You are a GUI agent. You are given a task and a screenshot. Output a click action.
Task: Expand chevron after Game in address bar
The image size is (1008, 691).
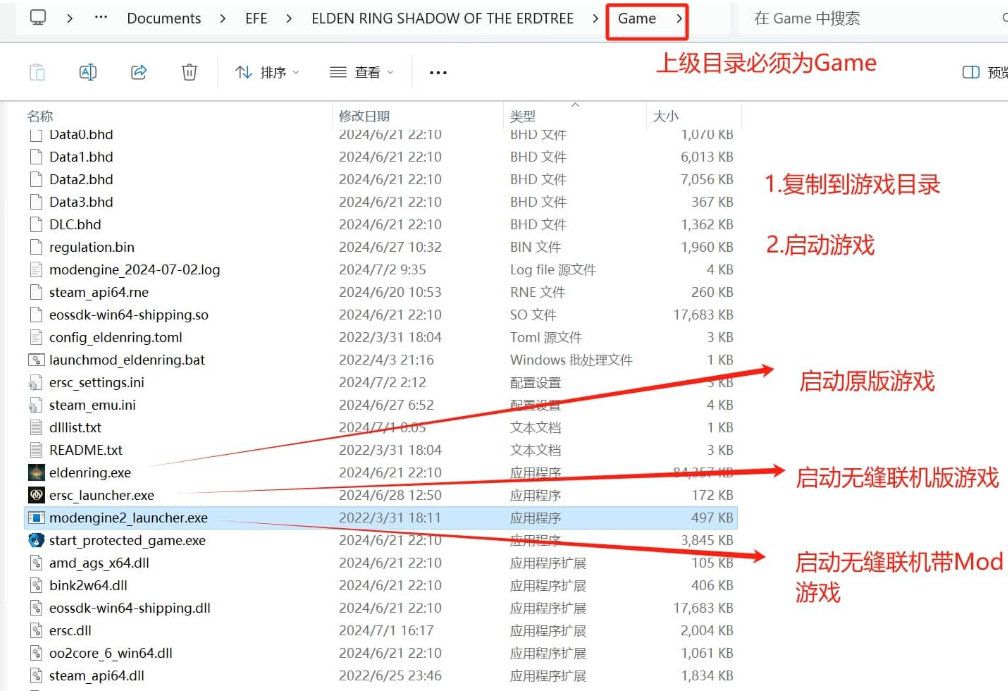click(x=679, y=18)
